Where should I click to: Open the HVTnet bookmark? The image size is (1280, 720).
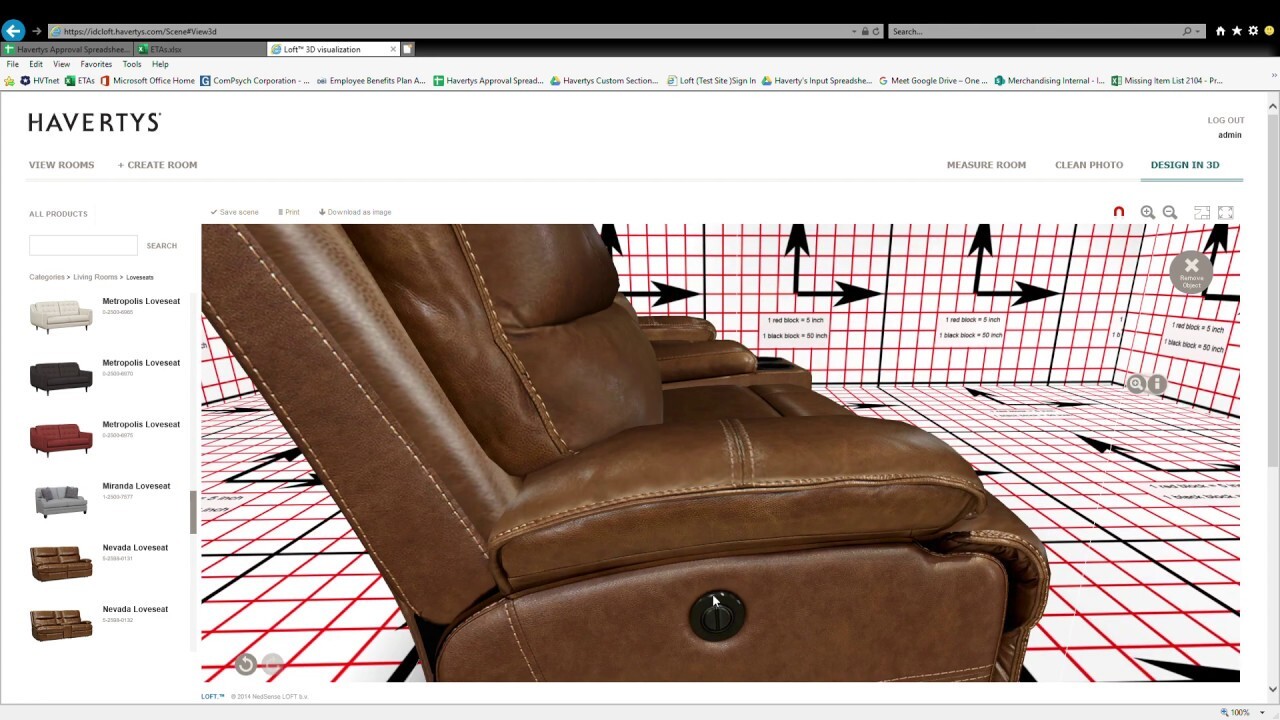pyautogui.click(x=40, y=81)
